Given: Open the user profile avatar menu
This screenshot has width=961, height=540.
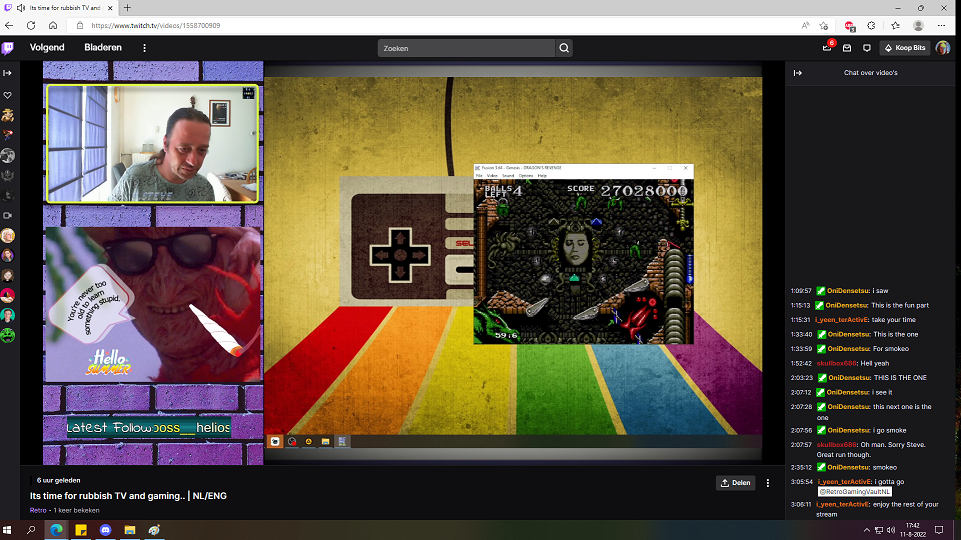Looking at the screenshot, I should [x=943, y=48].
